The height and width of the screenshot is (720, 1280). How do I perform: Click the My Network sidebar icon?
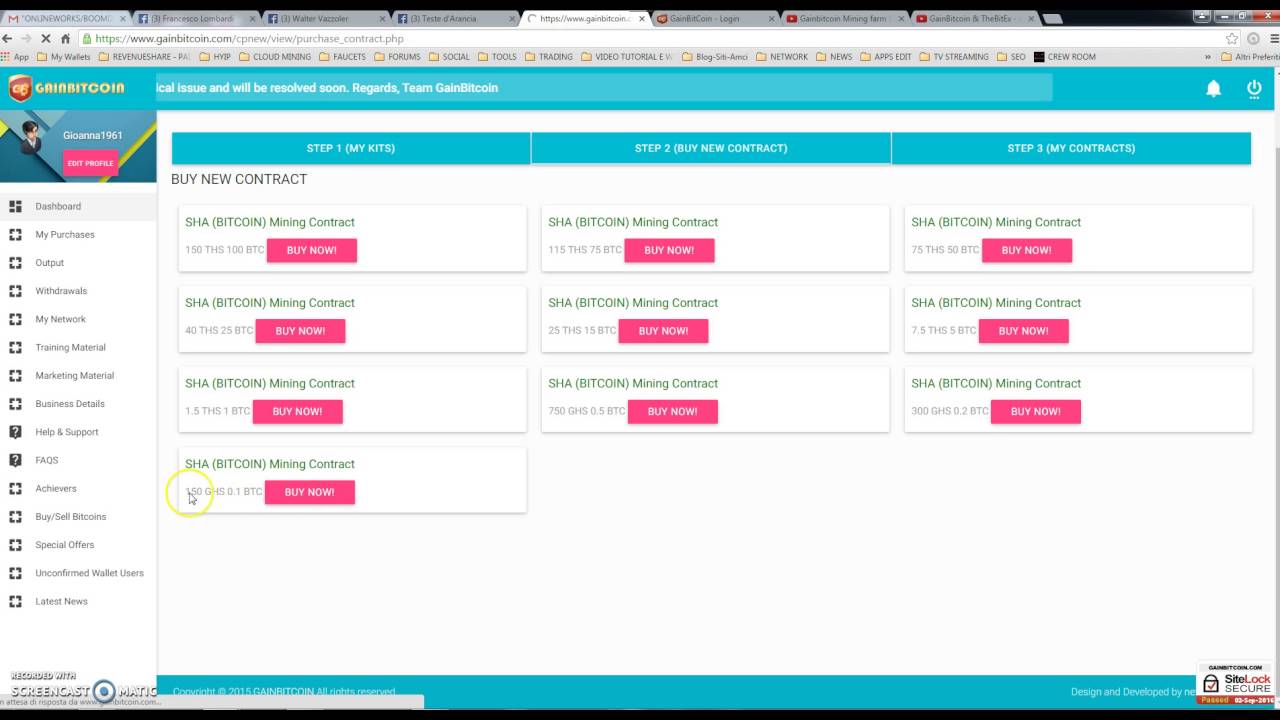[x=15, y=319]
